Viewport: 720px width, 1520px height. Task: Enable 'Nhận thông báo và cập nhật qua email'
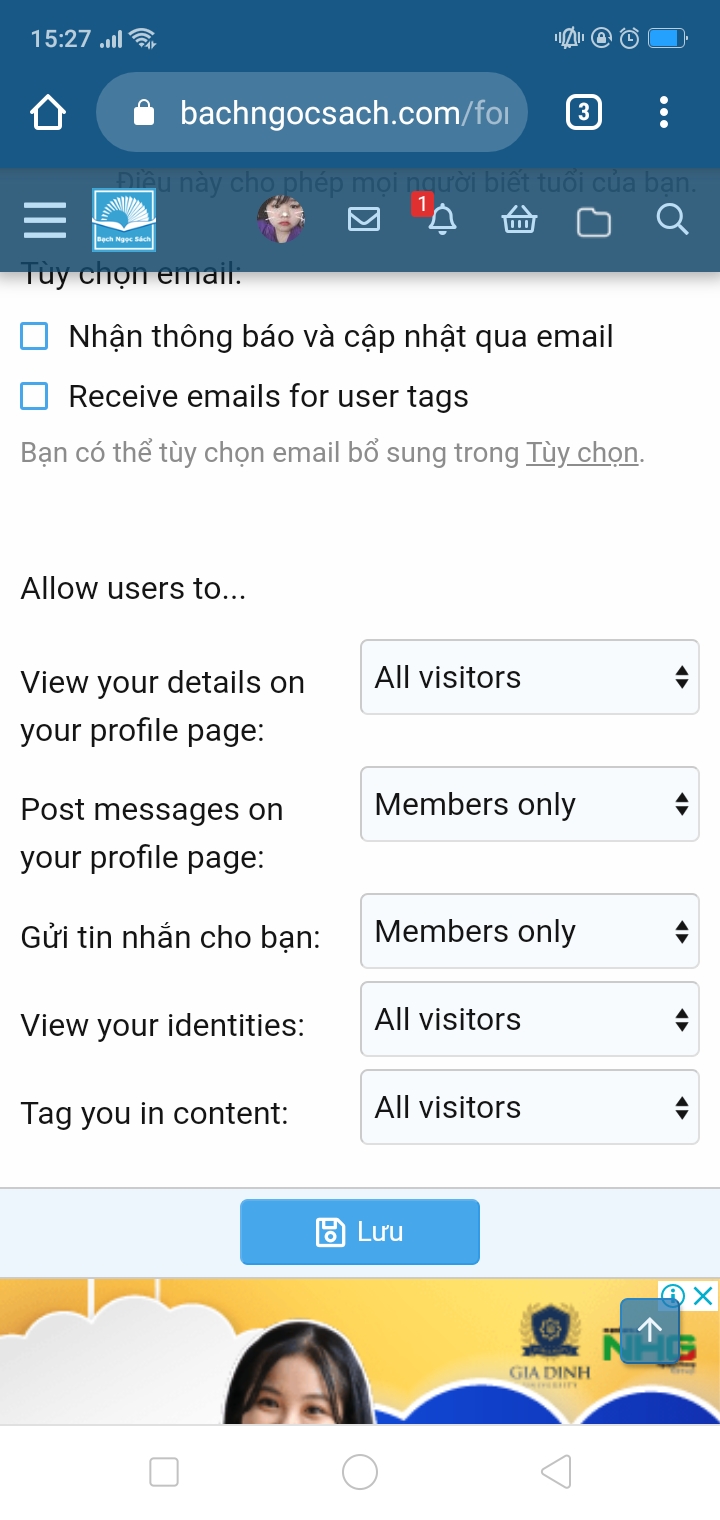point(35,337)
